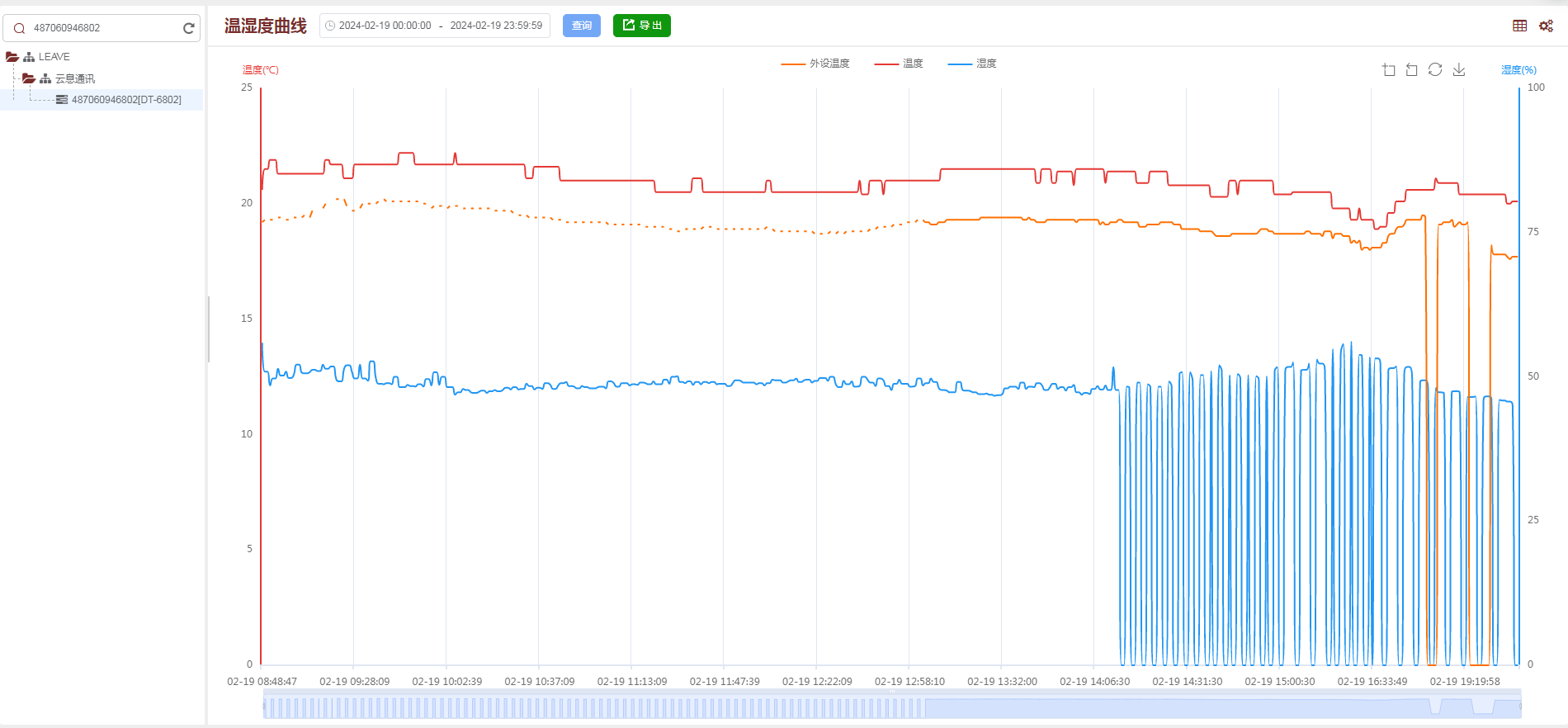The height and width of the screenshot is (728, 1568).
Task: Click the green 导出 export button
Action: 641,26
